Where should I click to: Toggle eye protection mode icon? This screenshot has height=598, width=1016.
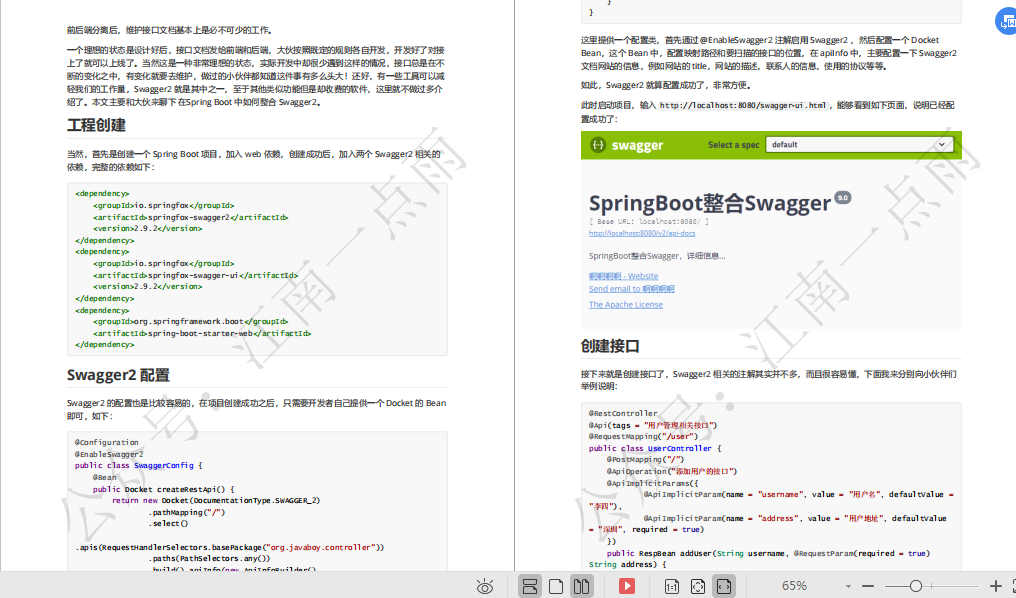[x=485, y=587]
